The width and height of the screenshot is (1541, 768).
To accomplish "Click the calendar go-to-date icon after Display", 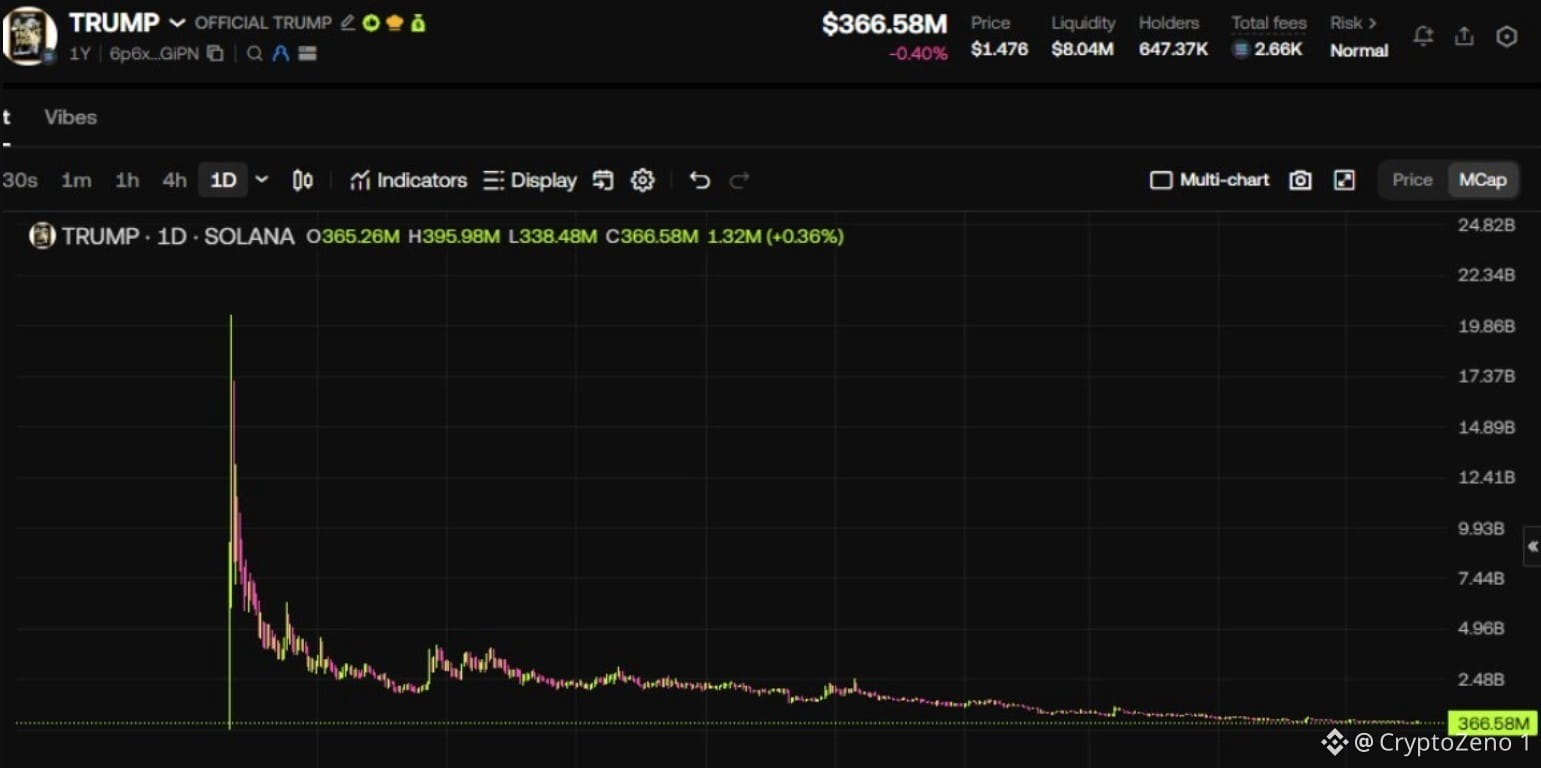I will (602, 180).
